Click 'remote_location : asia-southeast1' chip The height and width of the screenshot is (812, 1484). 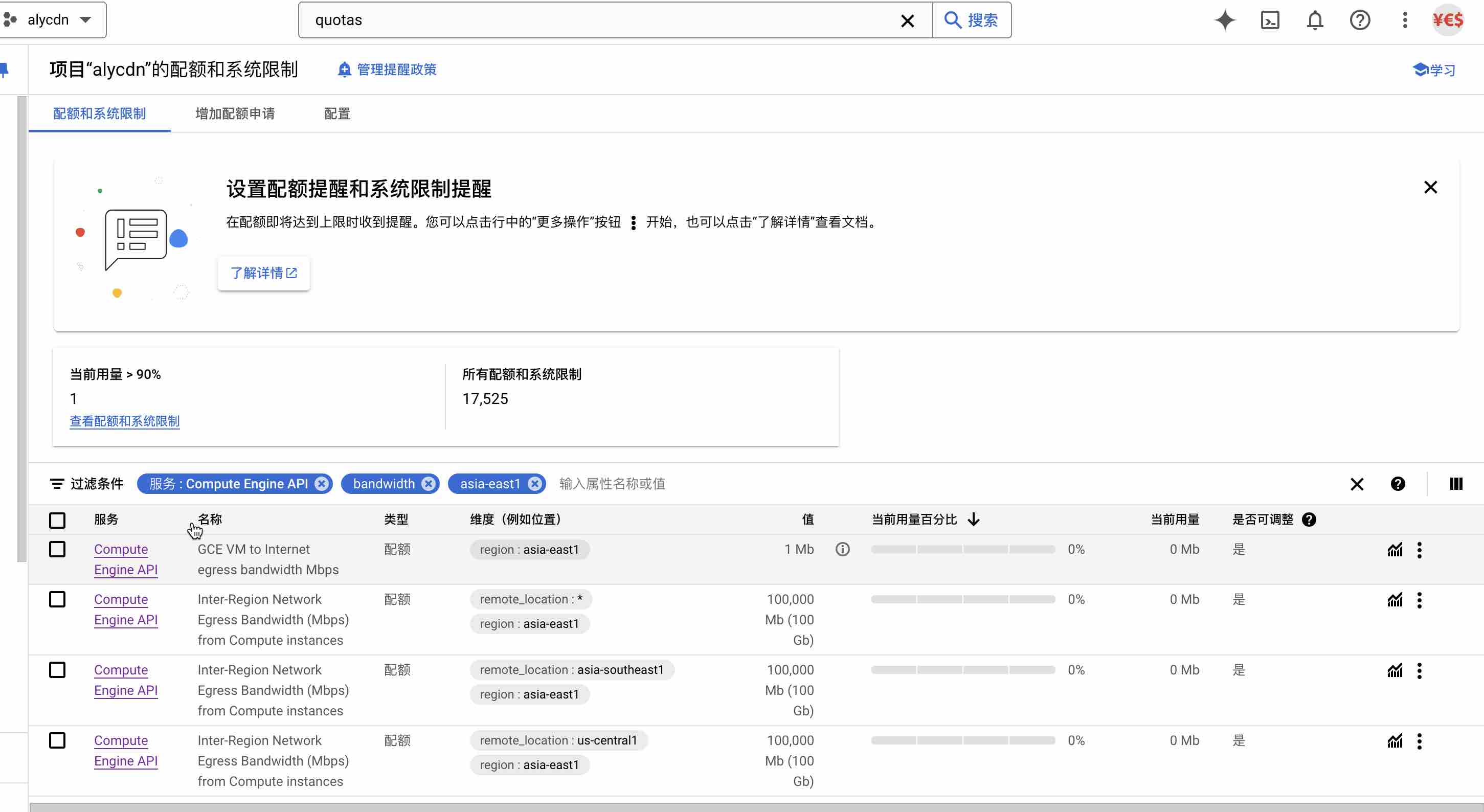coord(572,670)
